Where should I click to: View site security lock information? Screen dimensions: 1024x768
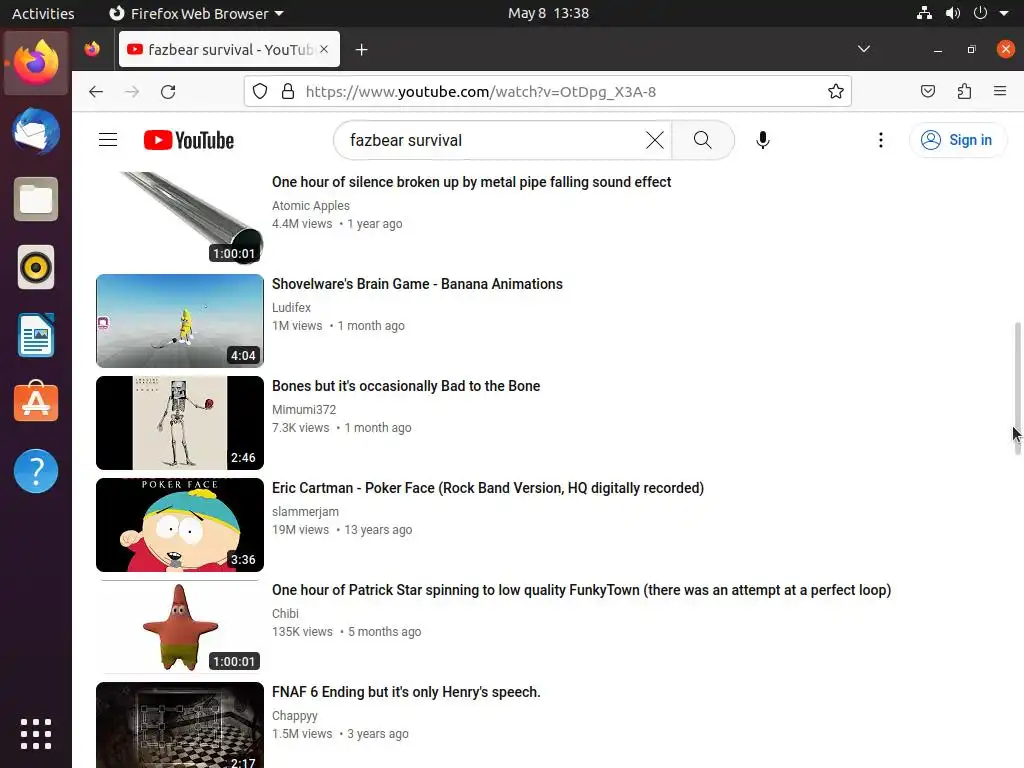point(287,91)
